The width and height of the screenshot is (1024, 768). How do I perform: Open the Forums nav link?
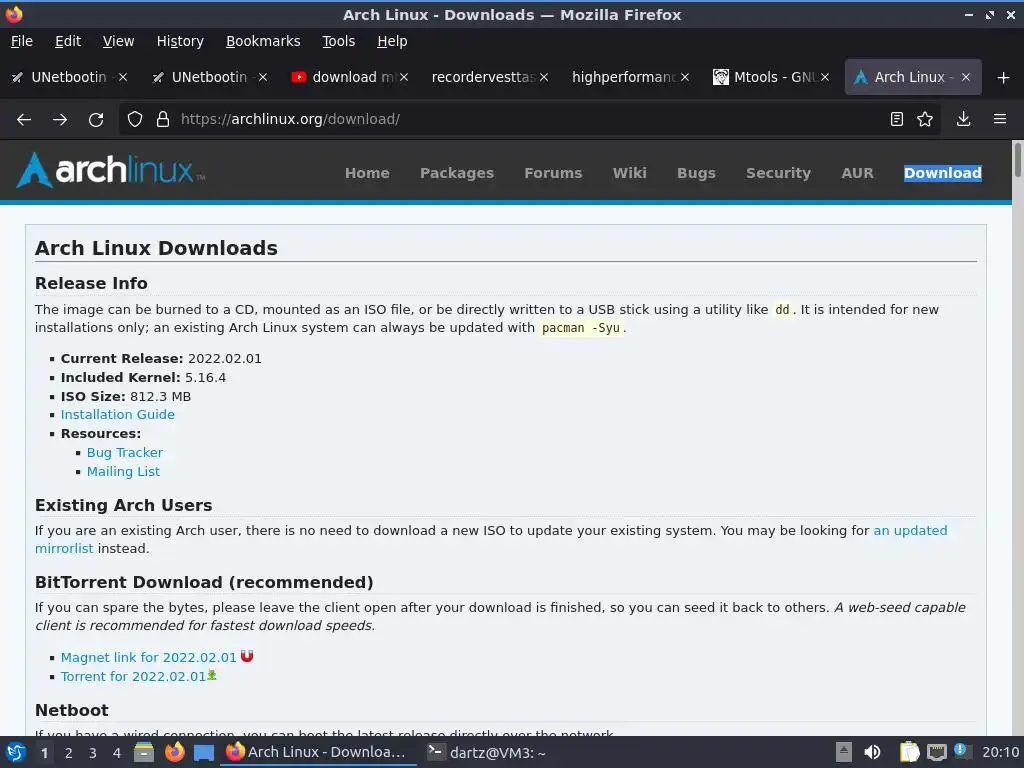[553, 173]
